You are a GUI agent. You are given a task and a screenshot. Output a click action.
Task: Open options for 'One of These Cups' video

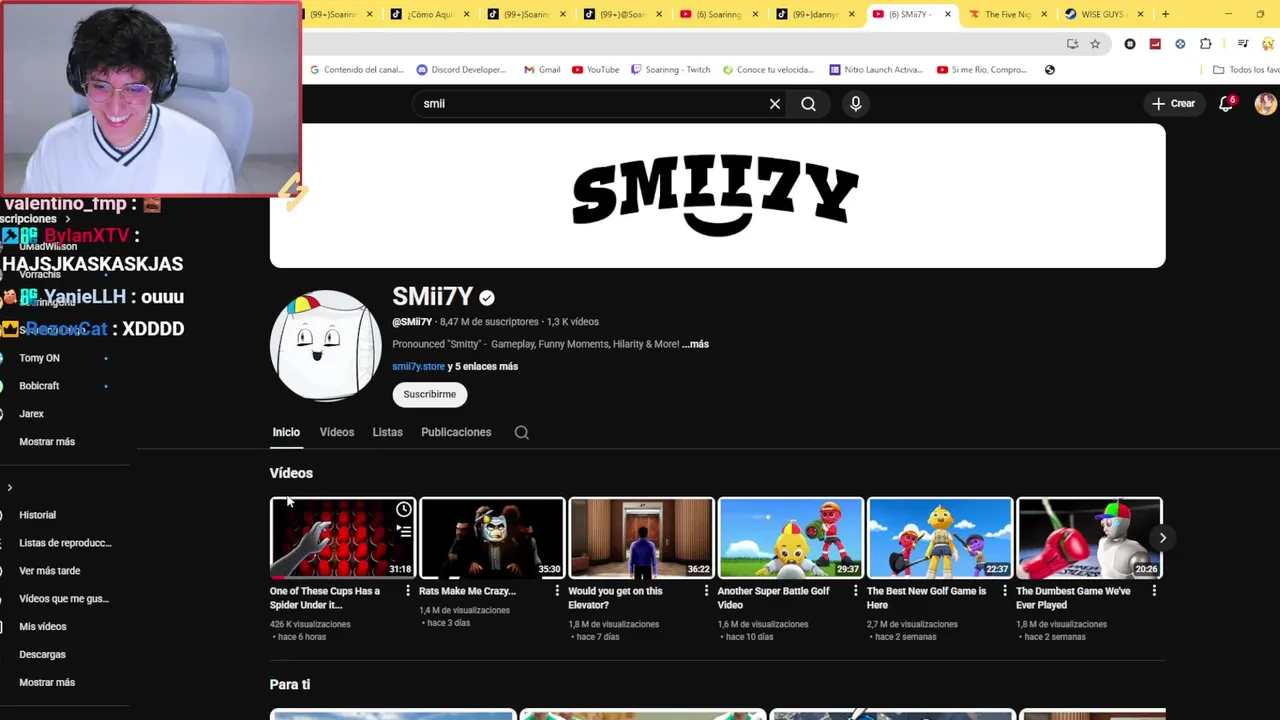407,591
